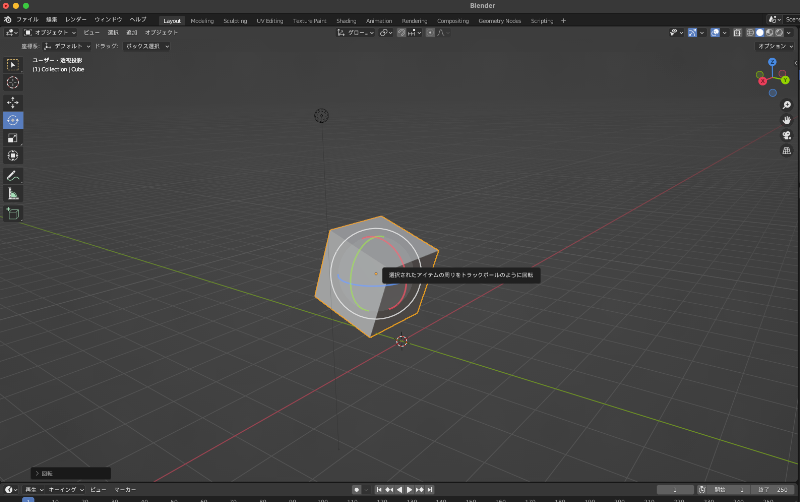The height and width of the screenshot is (502, 800).
Task: Open the 'ウィンドウ' menu
Action: (108, 19)
